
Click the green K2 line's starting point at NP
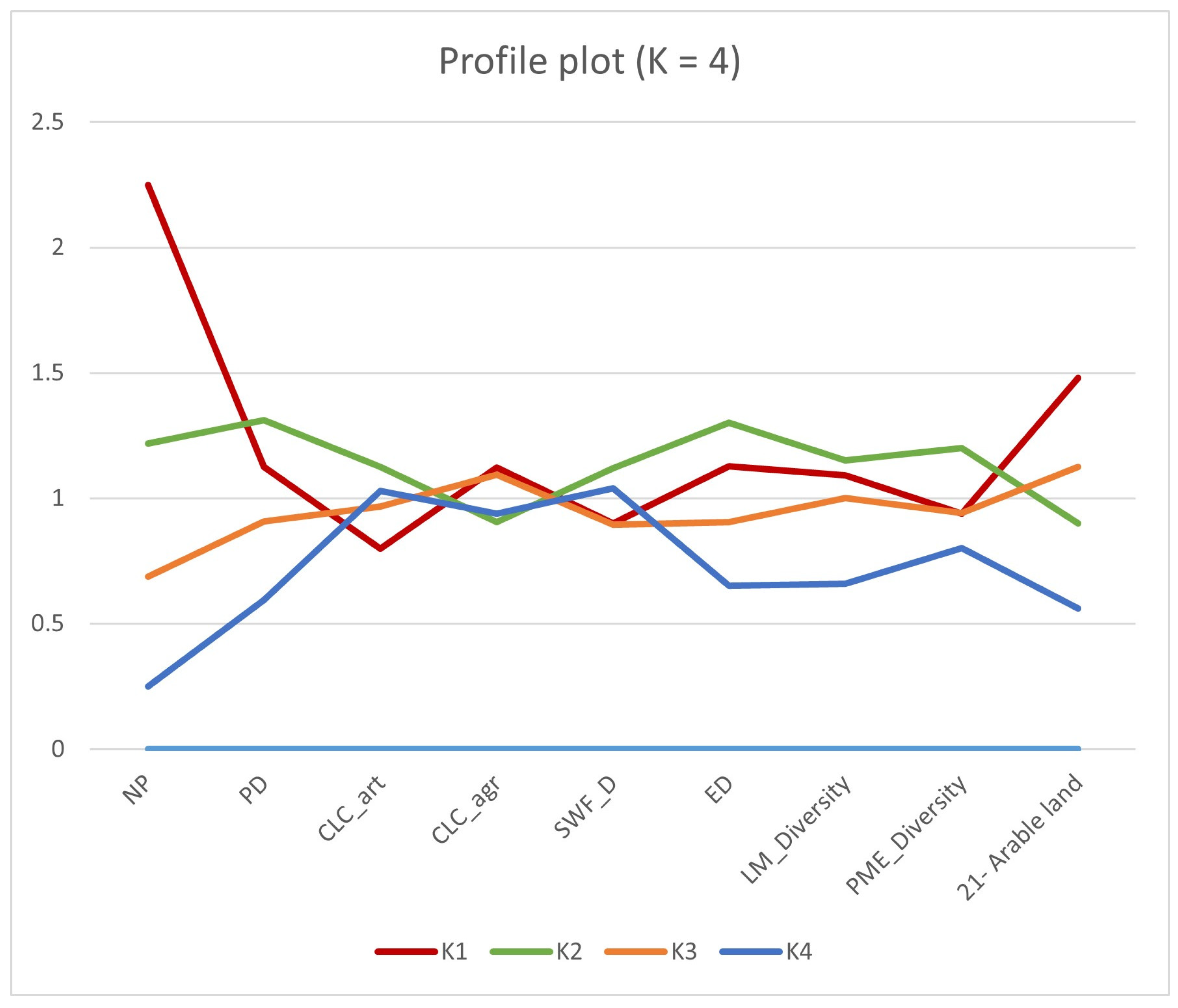tap(148, 443)
